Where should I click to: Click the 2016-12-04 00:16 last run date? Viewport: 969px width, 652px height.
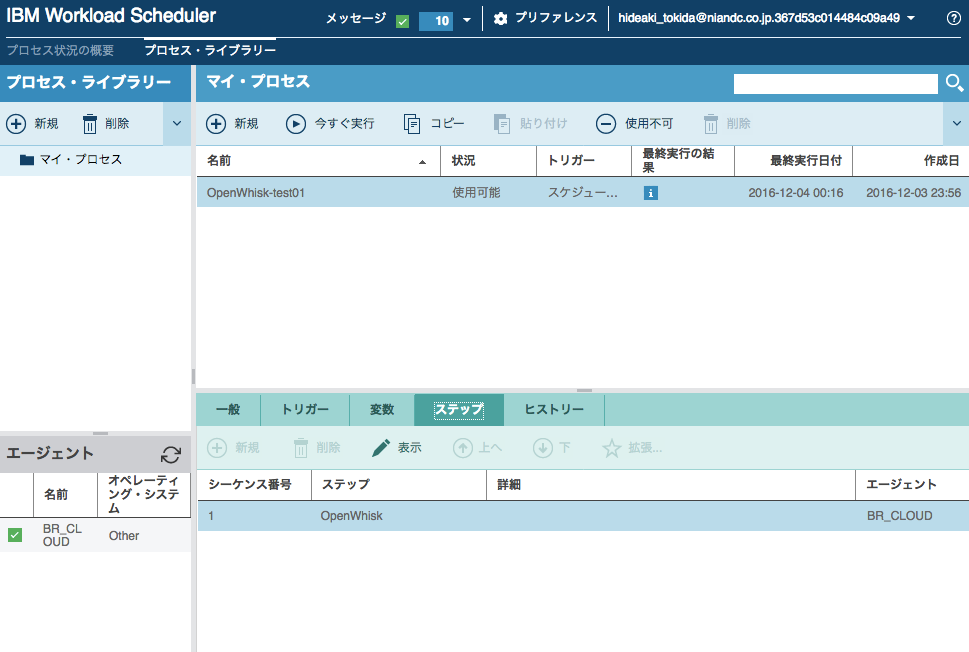point(796,193)
